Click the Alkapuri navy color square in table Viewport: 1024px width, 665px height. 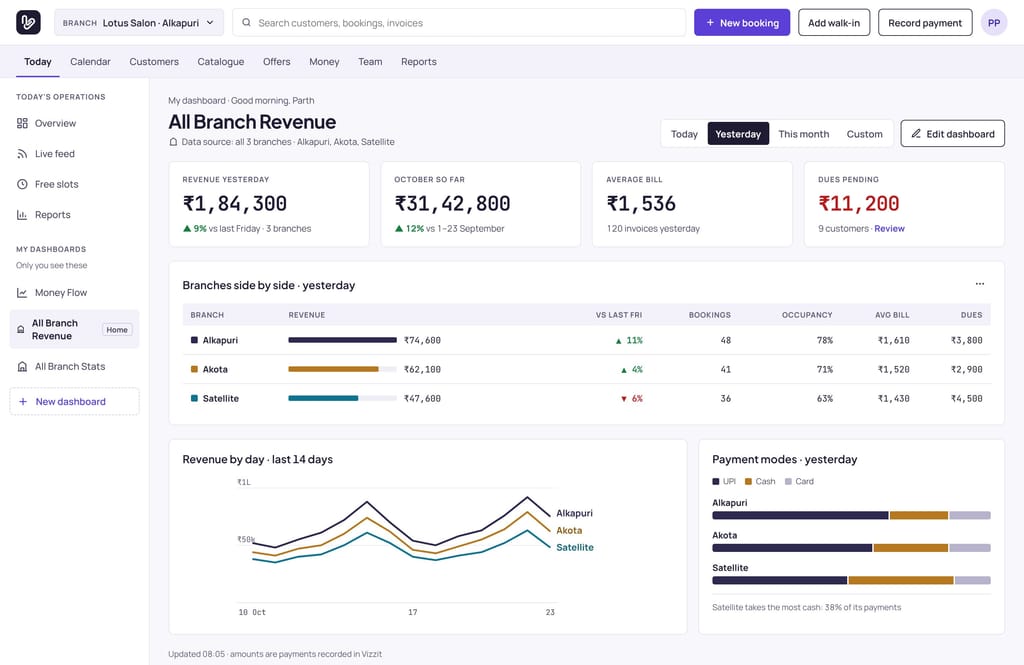[194, 340]
